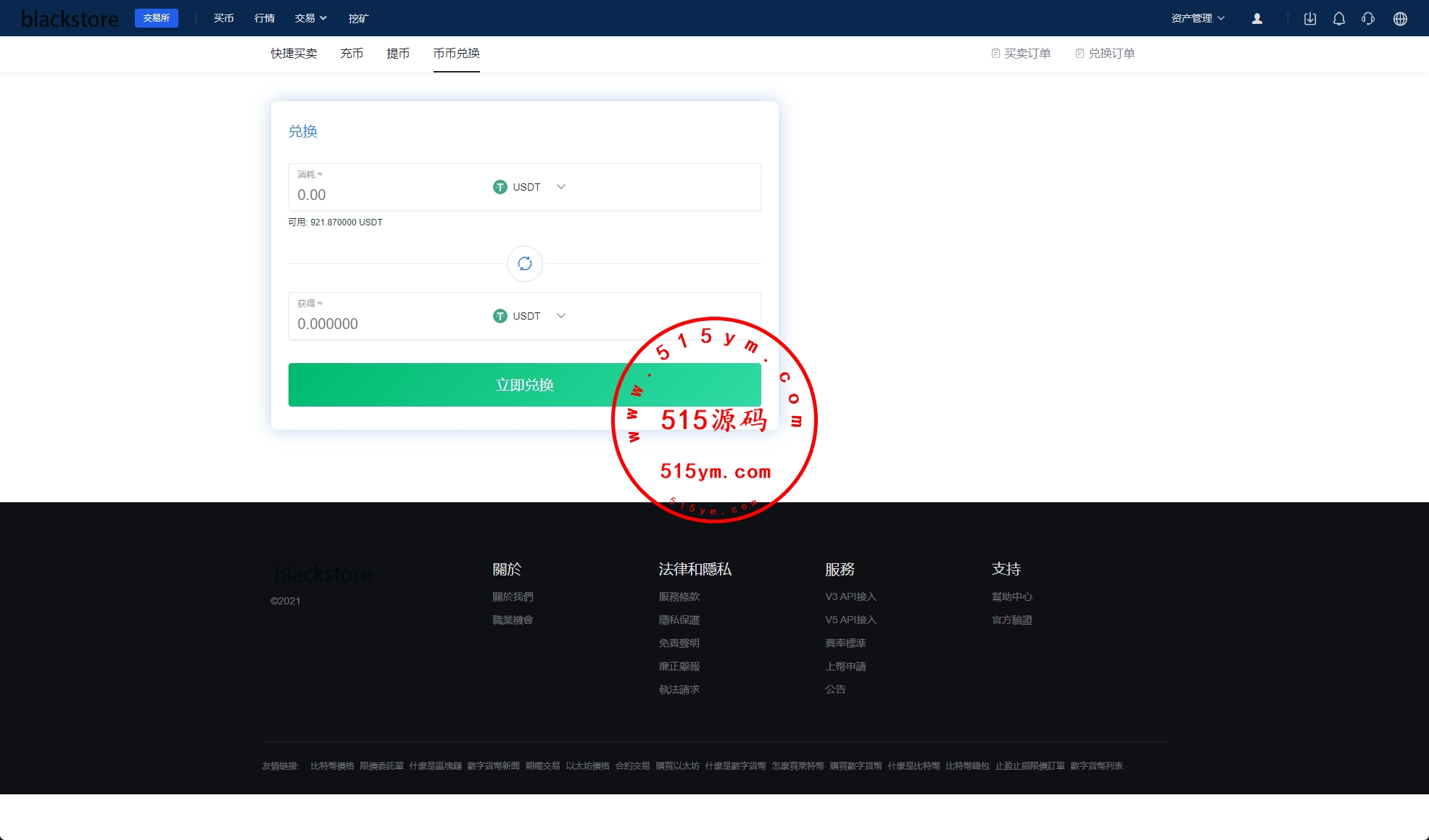Open the 費率標準 footer link
Image resolution: width=1429 pixels, height=840 pixels.
[x=845, y=643]
